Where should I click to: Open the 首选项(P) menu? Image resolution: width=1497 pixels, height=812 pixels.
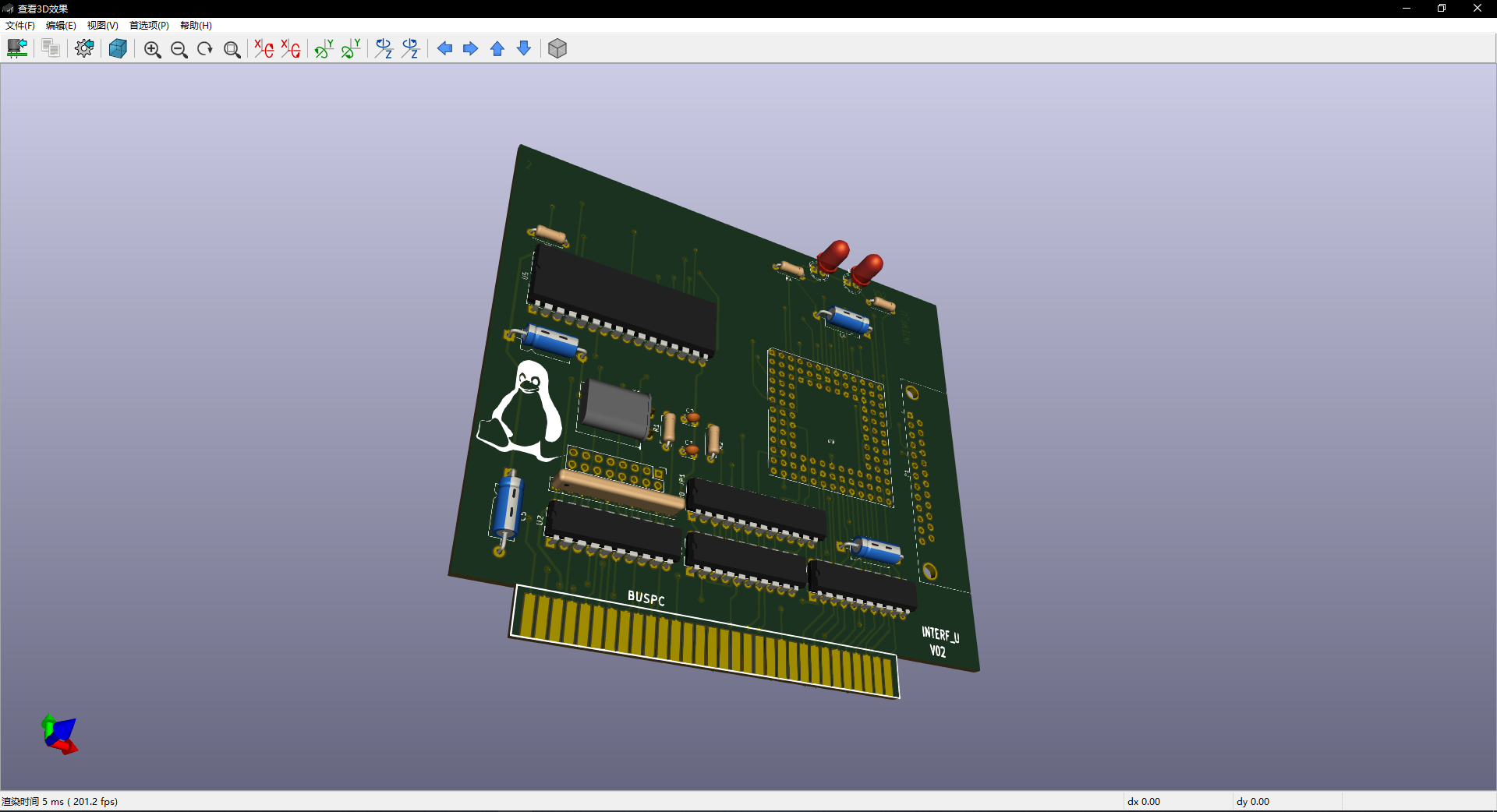(x=149, y=25)
